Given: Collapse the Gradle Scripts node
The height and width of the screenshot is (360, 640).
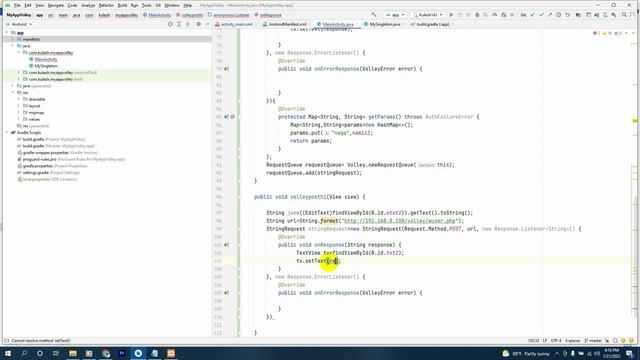Looking at the screenshot, I should [7, 133].
